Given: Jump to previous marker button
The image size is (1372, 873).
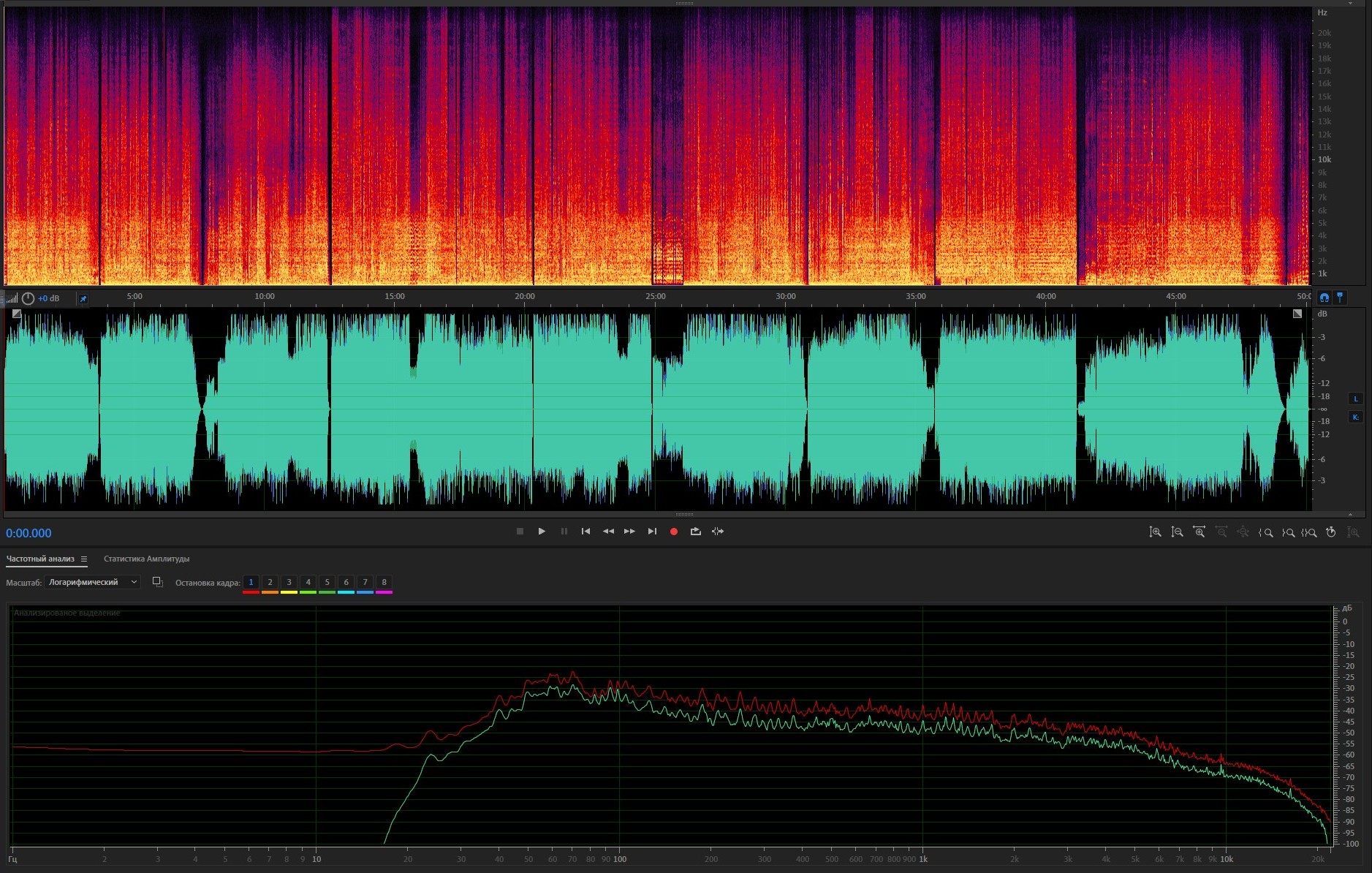Looking at the screenshot, I should pos(585,532).
